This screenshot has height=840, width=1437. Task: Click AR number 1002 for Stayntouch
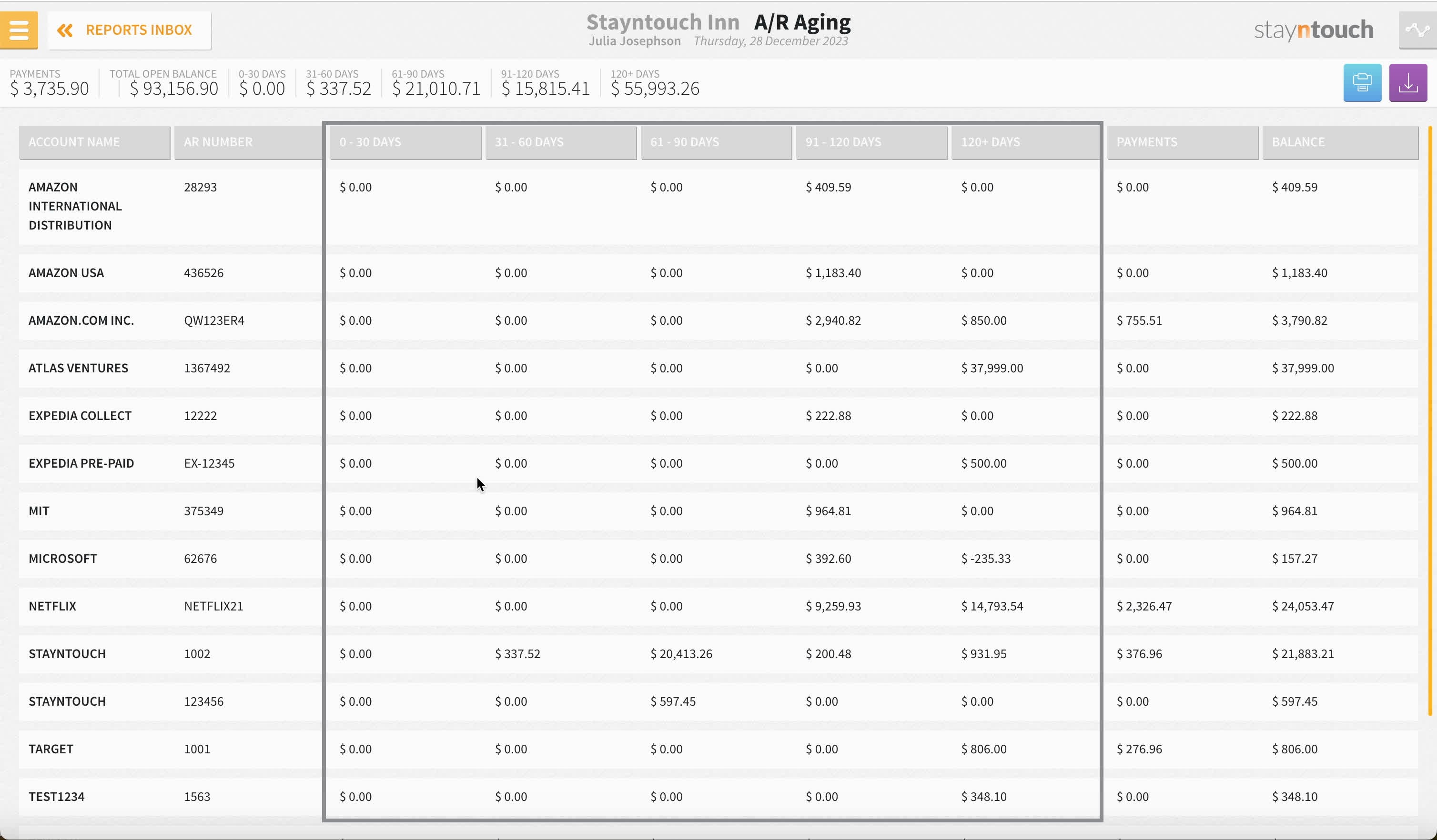point(197,654)
